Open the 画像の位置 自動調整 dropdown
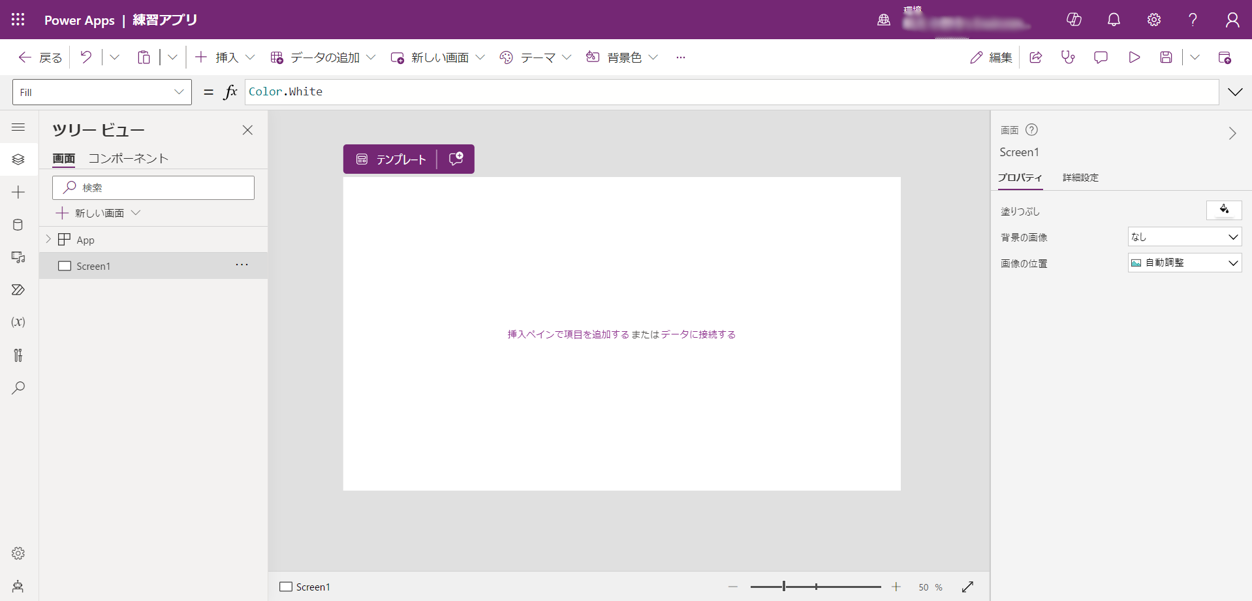The height and width of the screenshot is (601, 1252). (x=1185, y=263)
